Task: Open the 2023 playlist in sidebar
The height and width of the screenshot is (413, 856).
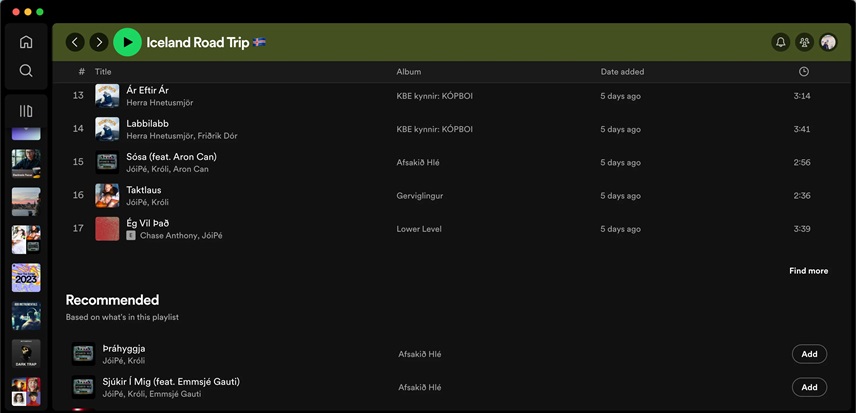Action: [26, 278]
